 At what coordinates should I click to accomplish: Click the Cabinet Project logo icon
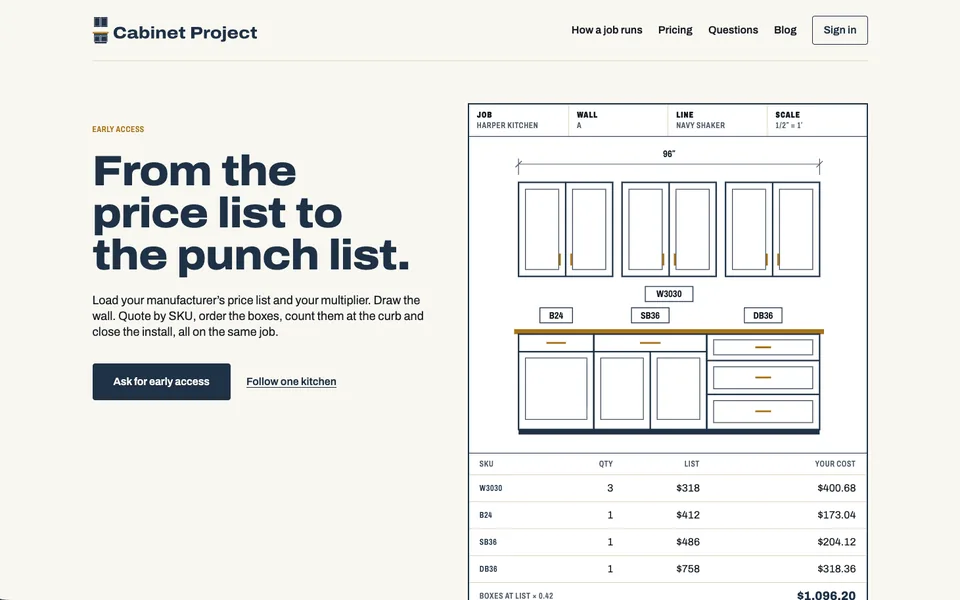pyautogui.click(x=100, y=31)
